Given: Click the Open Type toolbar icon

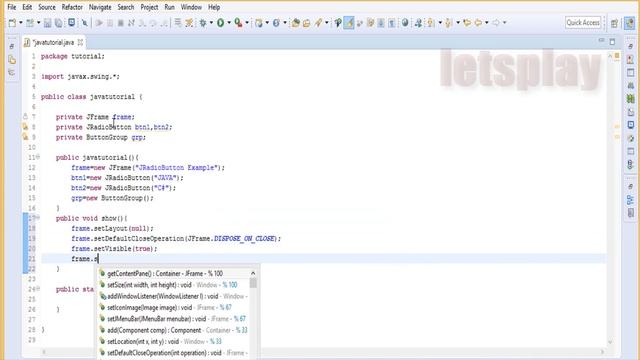Looking at the screenshot, I should point(296,23).
